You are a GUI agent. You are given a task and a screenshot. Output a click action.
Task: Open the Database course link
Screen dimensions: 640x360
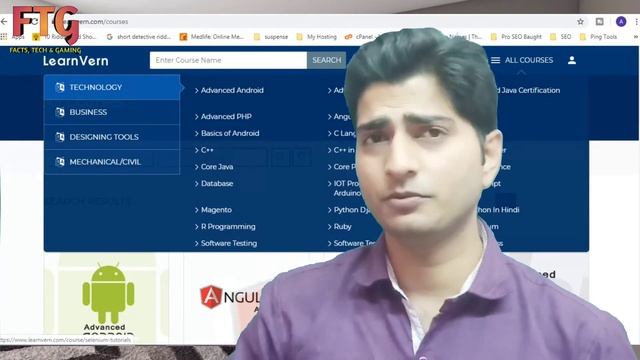point(217,183)
